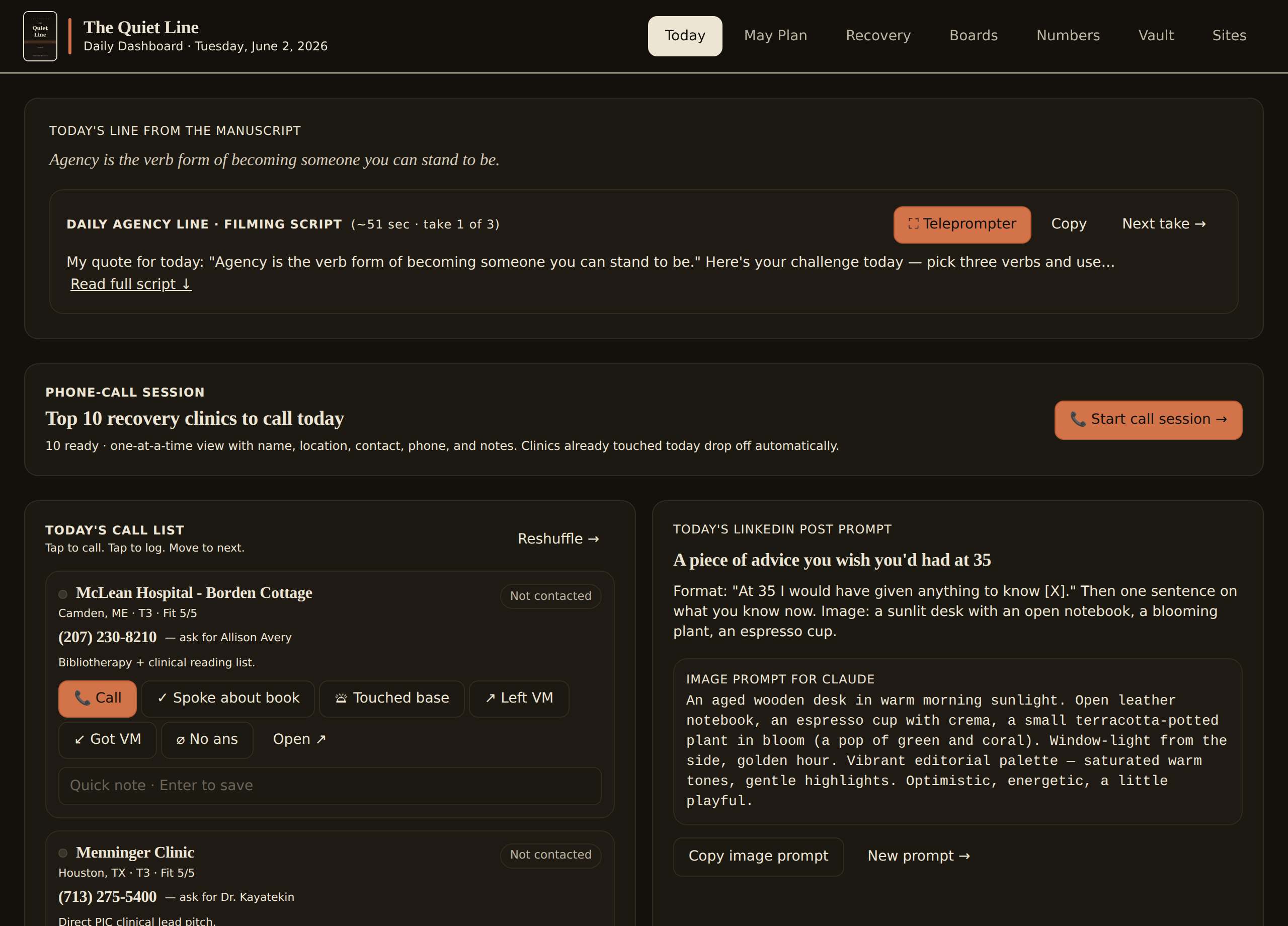Click 'Bibliotherapy + clinical reading list.' note
The height and width of the screenshot is (926, 1288).
click(x=157, y=663)
